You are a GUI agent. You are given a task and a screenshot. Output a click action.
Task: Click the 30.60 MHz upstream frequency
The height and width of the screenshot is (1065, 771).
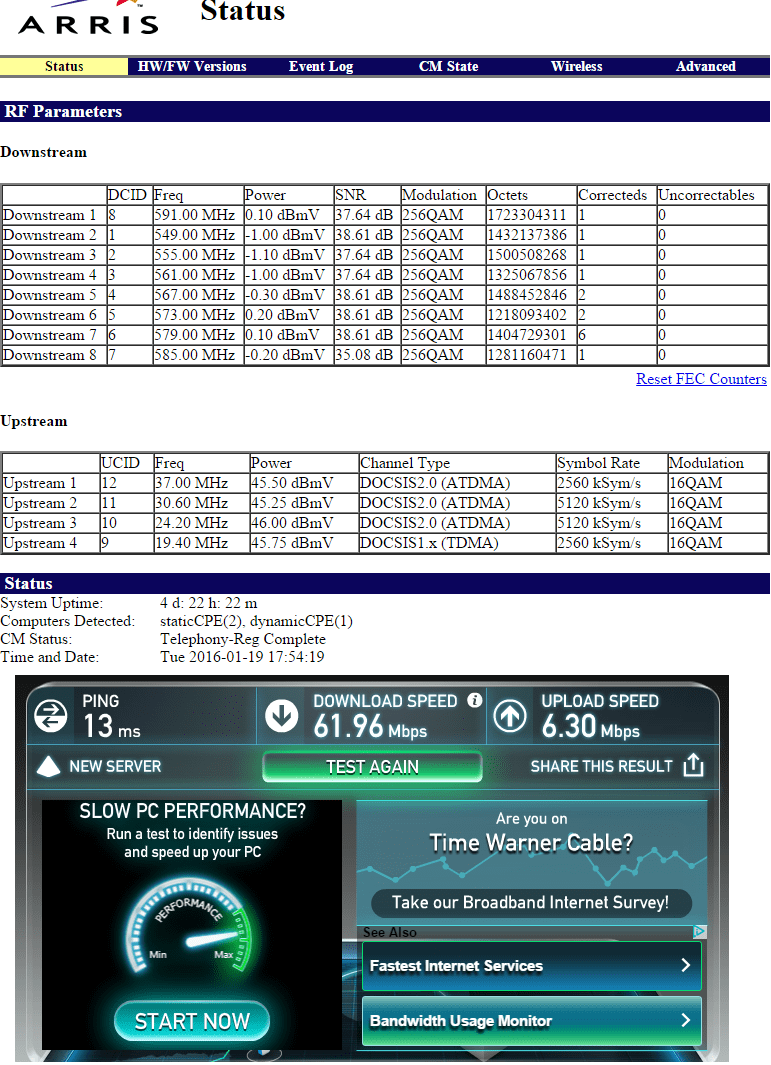coord(192,503)
